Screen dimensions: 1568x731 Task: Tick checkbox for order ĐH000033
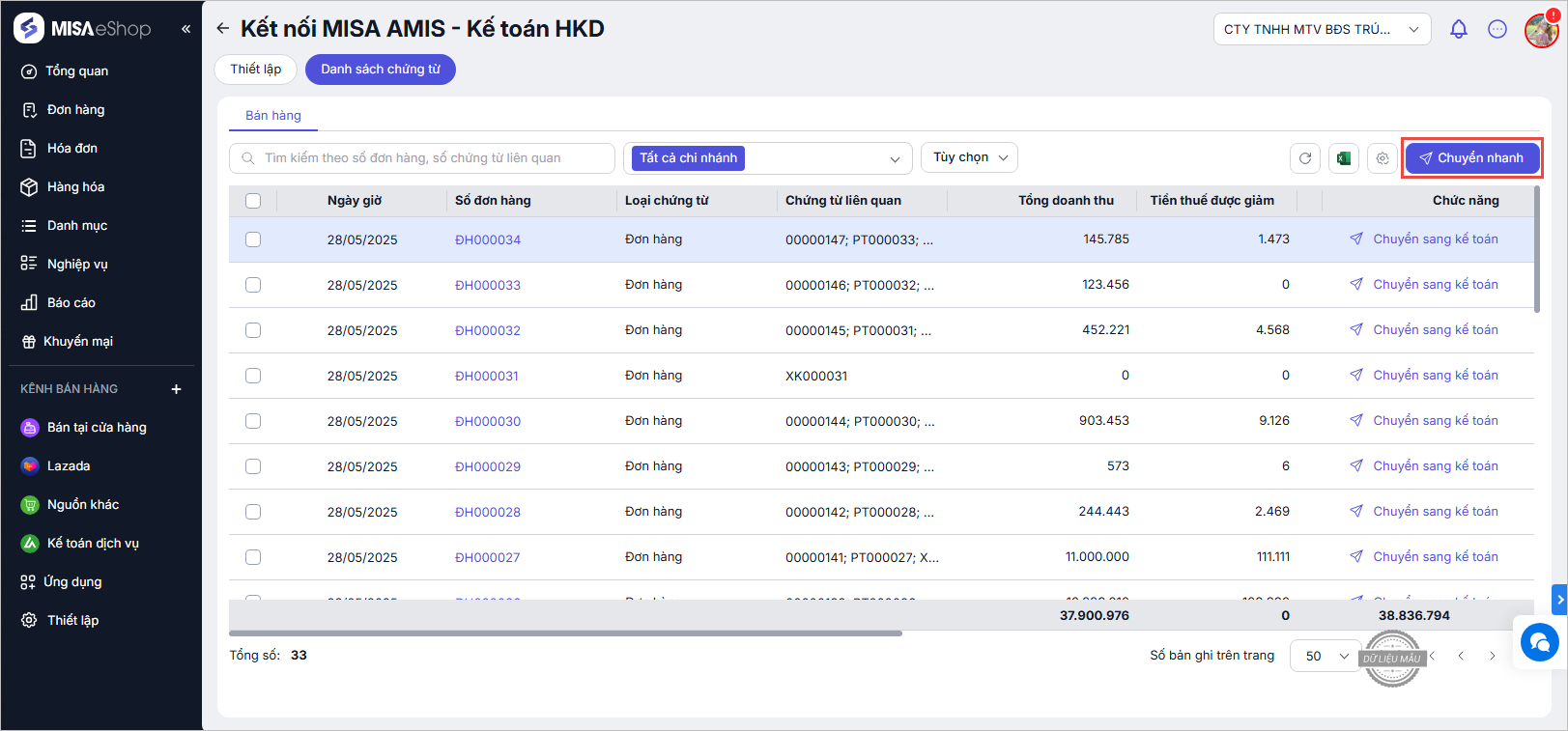tap(253, 285)
